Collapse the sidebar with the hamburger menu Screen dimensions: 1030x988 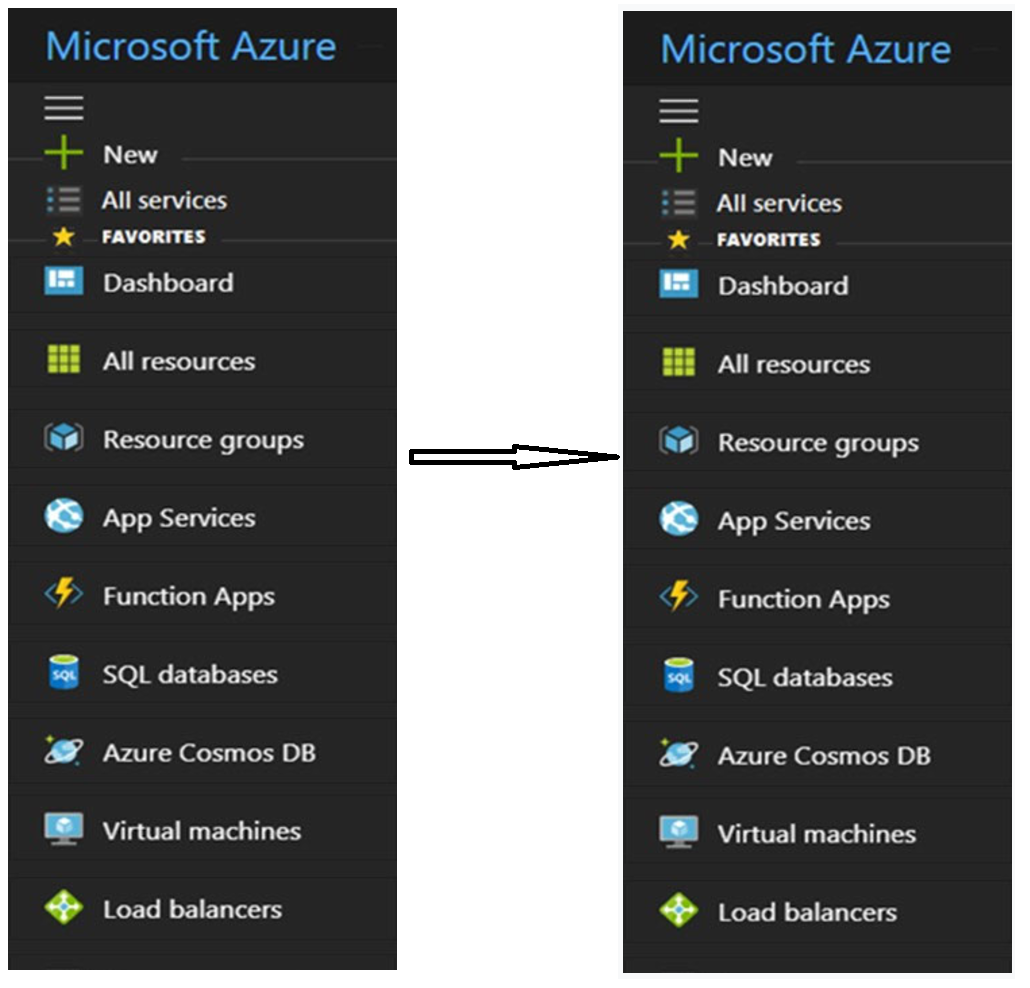[64, 108]
